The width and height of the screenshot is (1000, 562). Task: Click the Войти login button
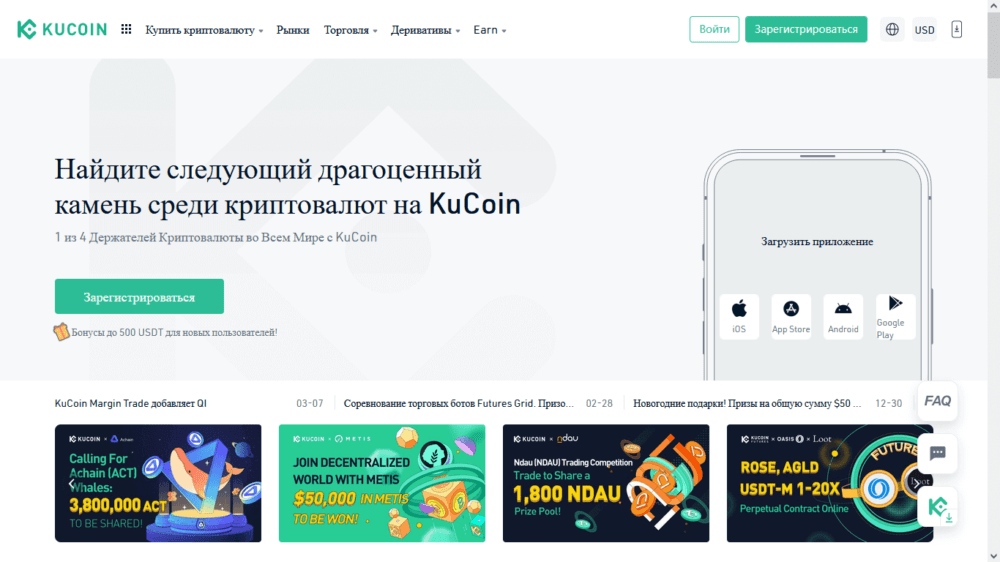point(714,29)
